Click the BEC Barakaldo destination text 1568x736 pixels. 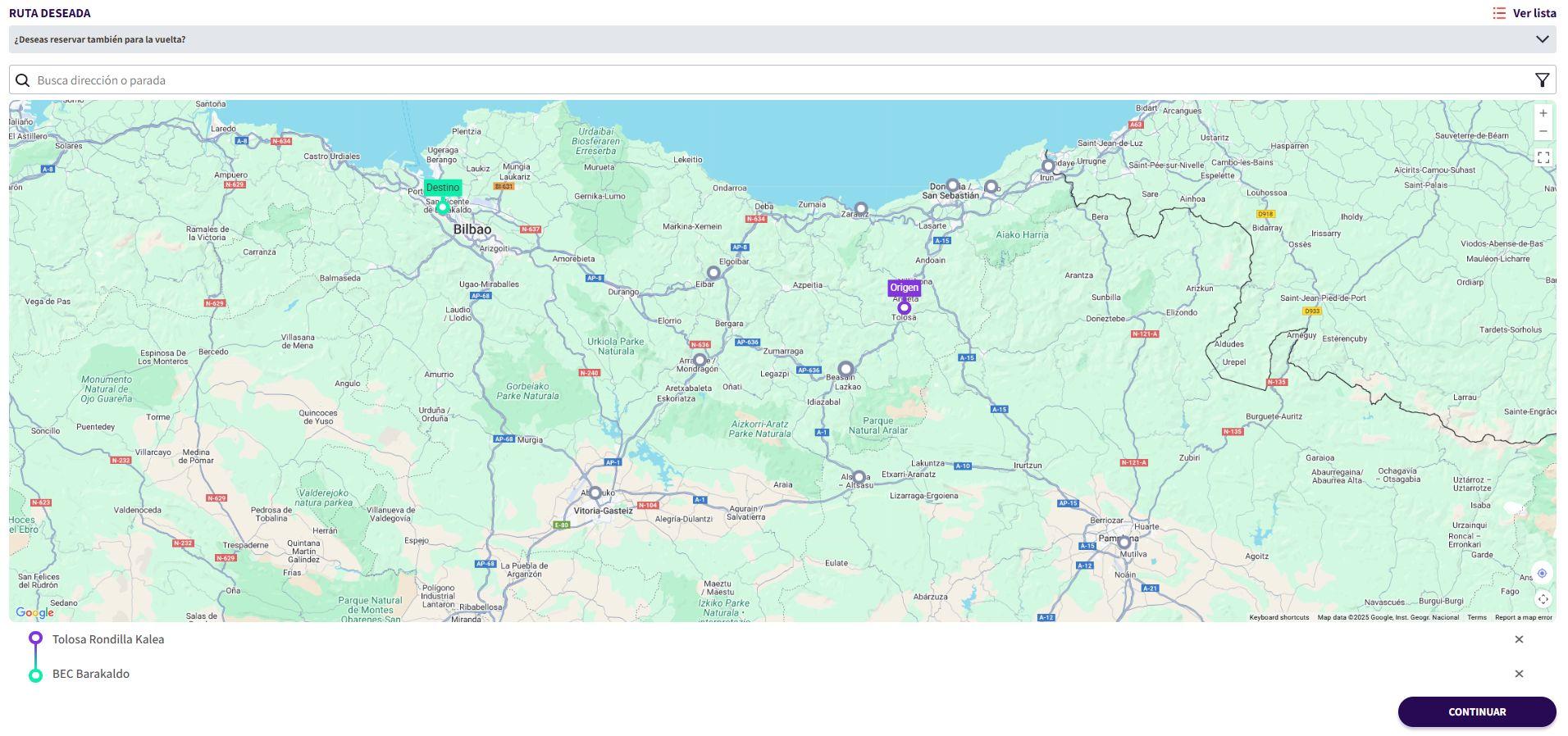coord(91,674)
